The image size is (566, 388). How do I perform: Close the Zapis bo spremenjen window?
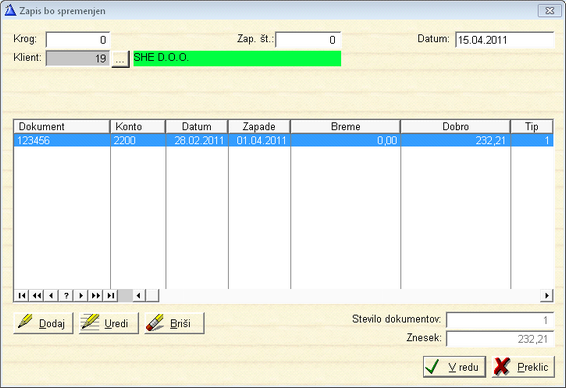click(549, 11)
